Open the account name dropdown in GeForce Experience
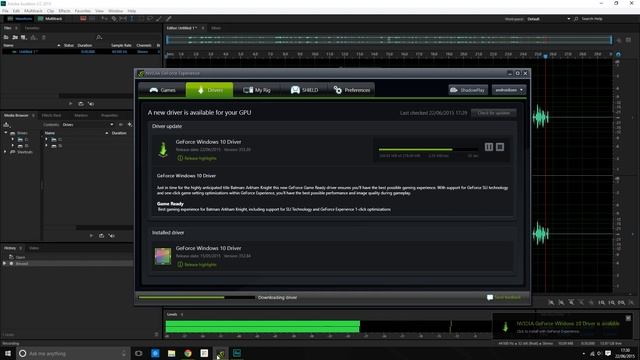This screenshot has height=360, width=640. (x=509, y=90)
